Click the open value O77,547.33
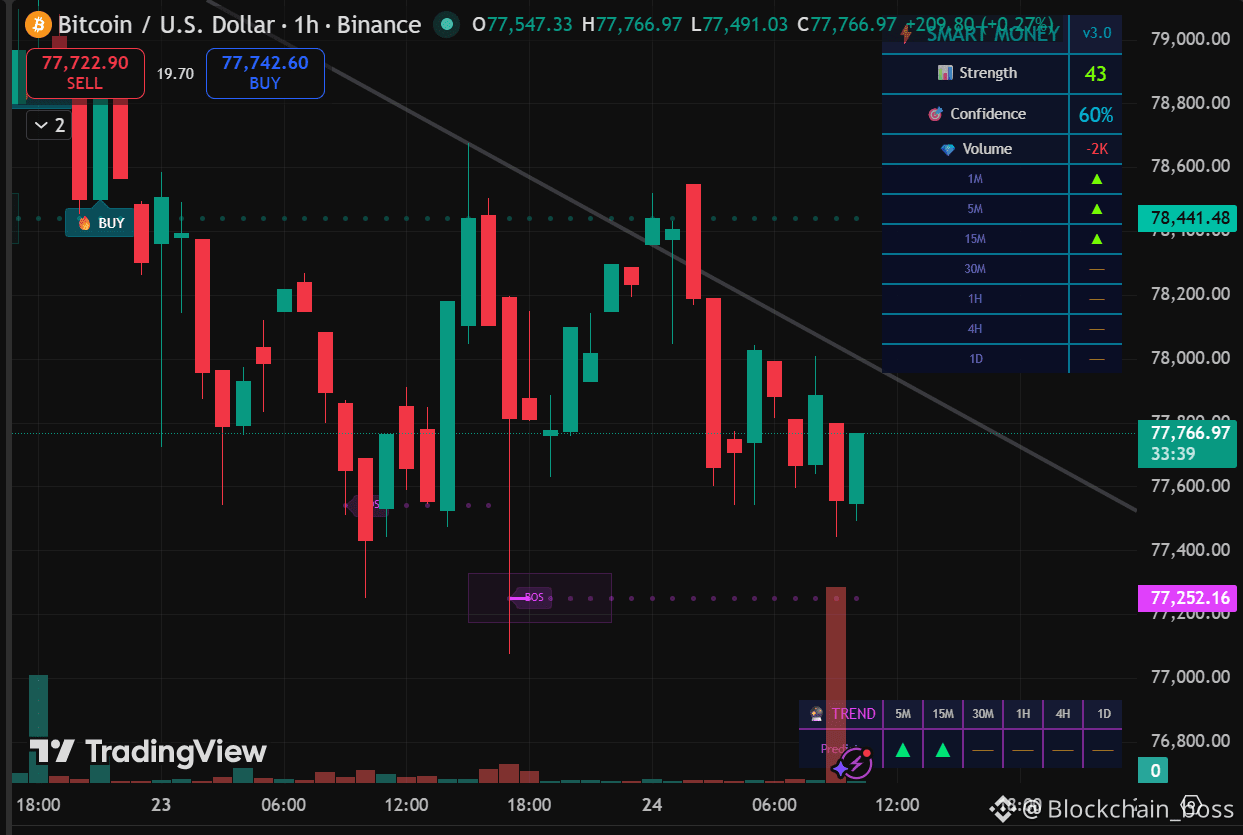The height and width of the screenshot is (835, 1243). pos(522,24)
